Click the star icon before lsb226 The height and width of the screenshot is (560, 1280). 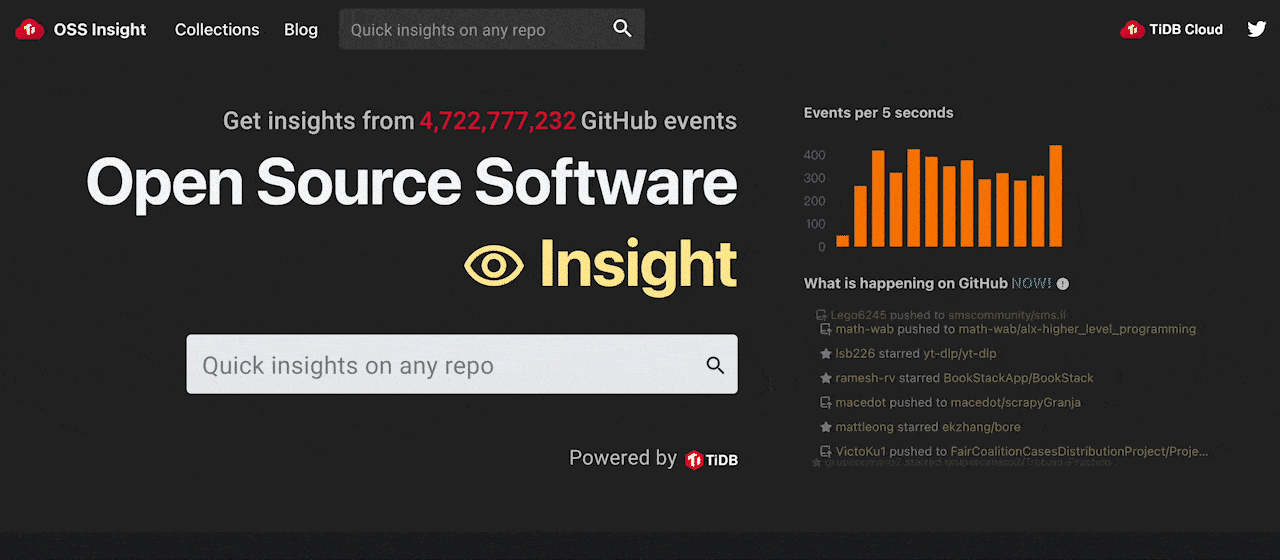click(x=826, y=353)
